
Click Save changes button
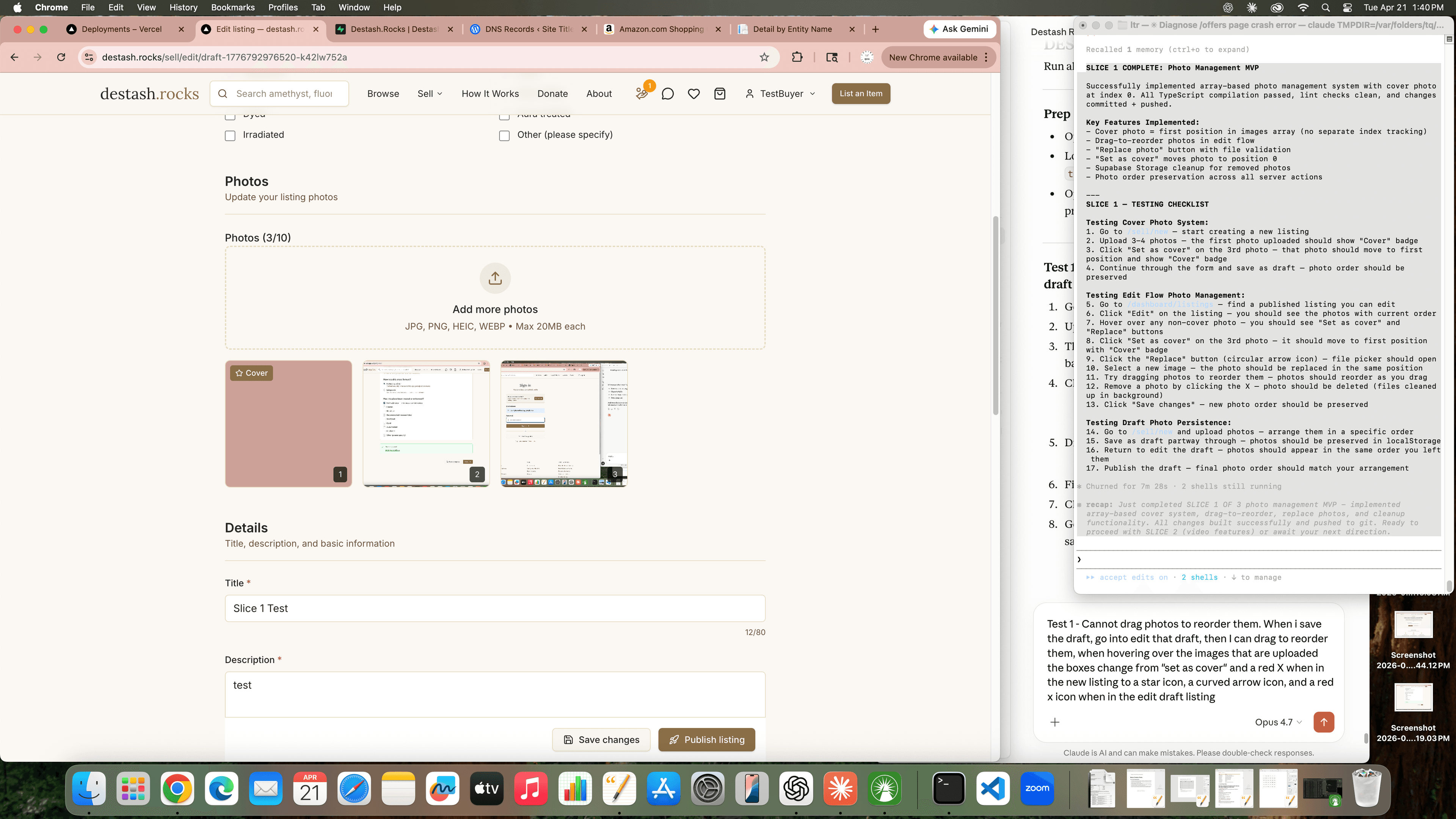(x=601, y=739)
